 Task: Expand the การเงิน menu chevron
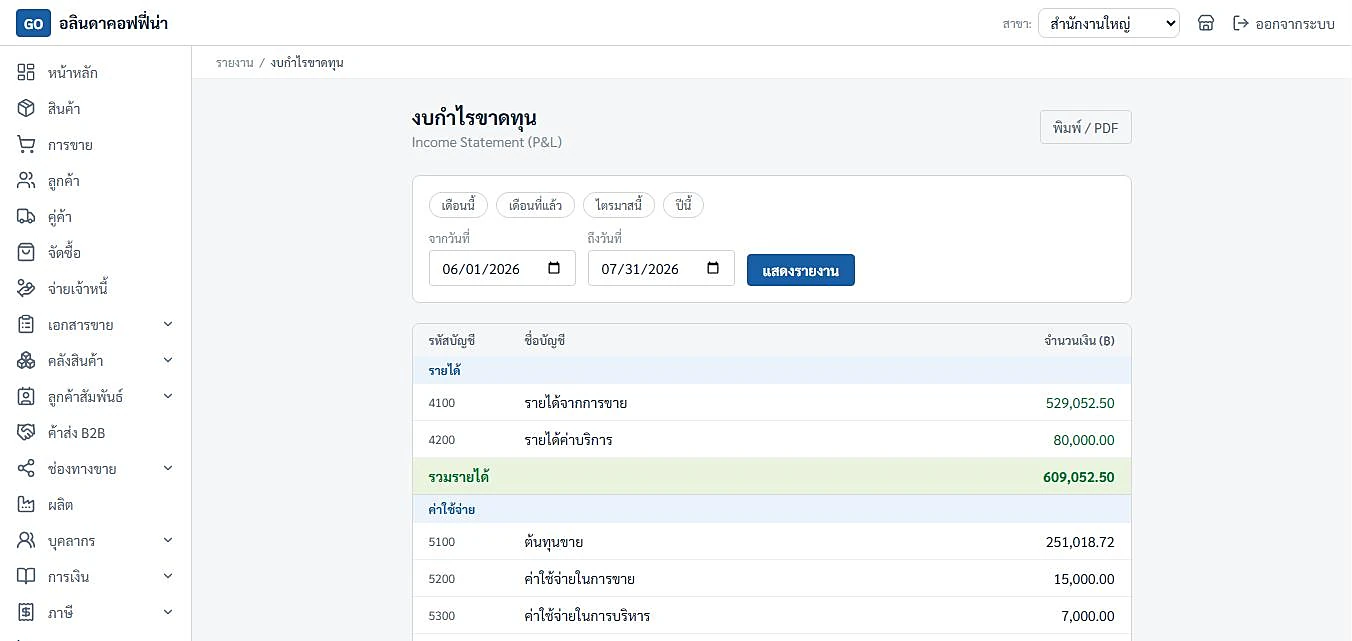[168, 577]
